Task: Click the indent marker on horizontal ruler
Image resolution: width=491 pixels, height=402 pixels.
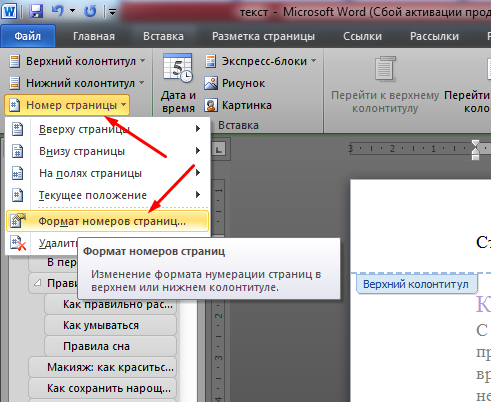Action: pyautogui.click(x=476, y=149)
